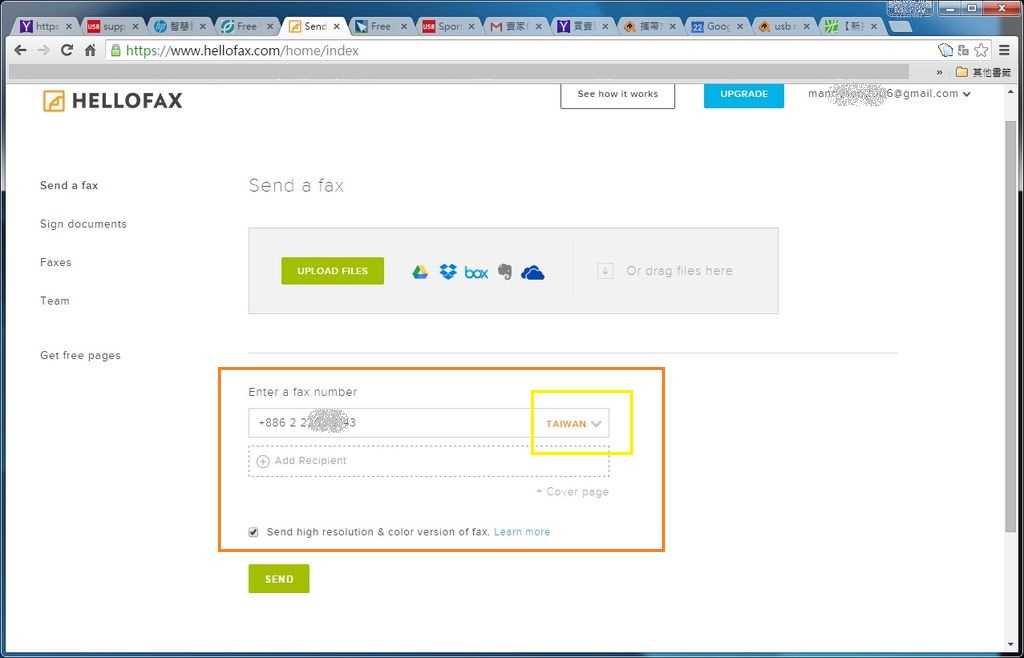Toggle high resolution & color fax checkbox

click(x=253, y=532)
